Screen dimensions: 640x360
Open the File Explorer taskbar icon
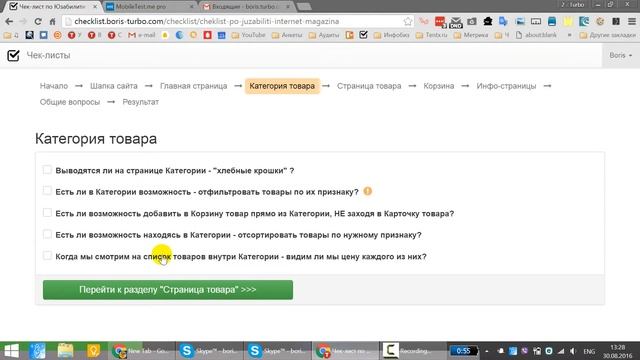(65, 351)
